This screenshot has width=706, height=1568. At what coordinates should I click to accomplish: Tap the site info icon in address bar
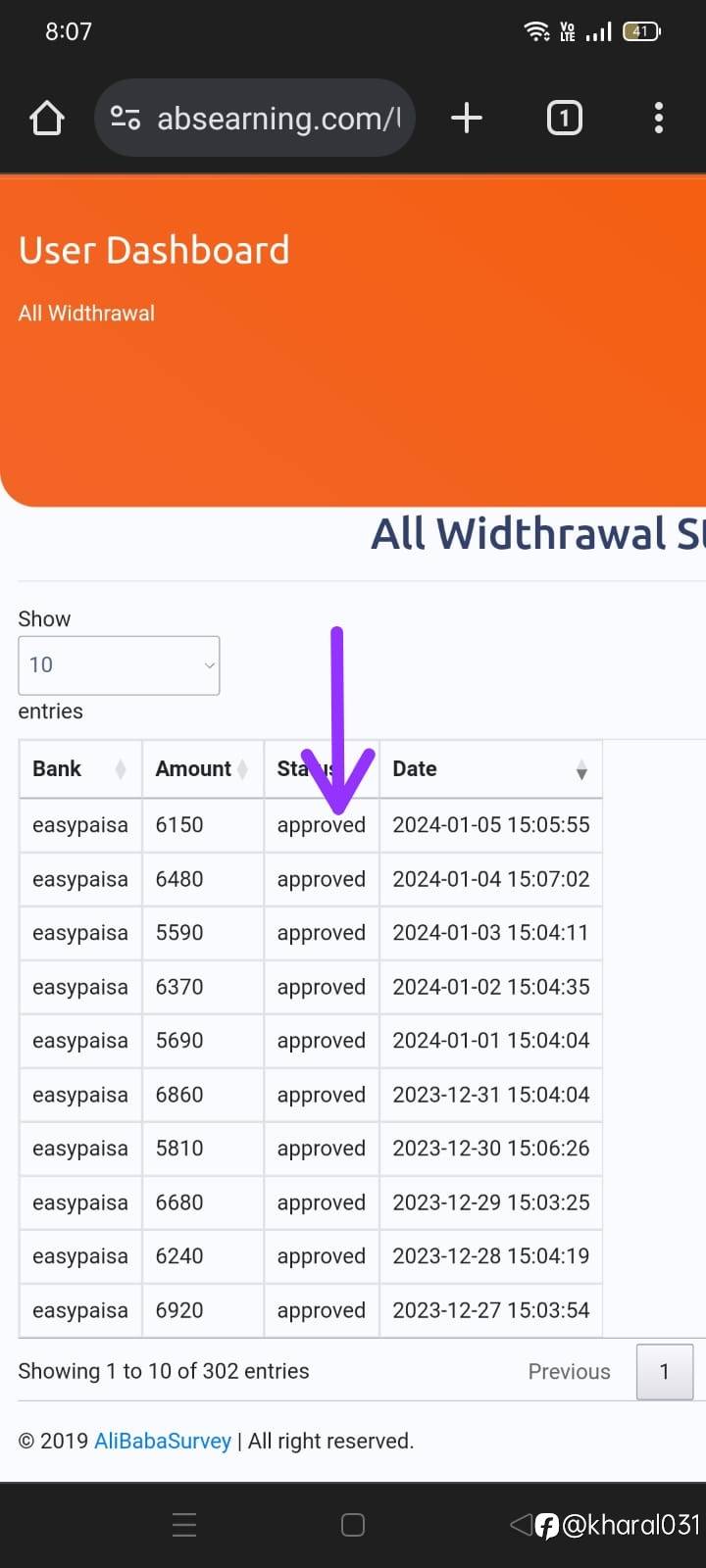(x=125, y=119)
